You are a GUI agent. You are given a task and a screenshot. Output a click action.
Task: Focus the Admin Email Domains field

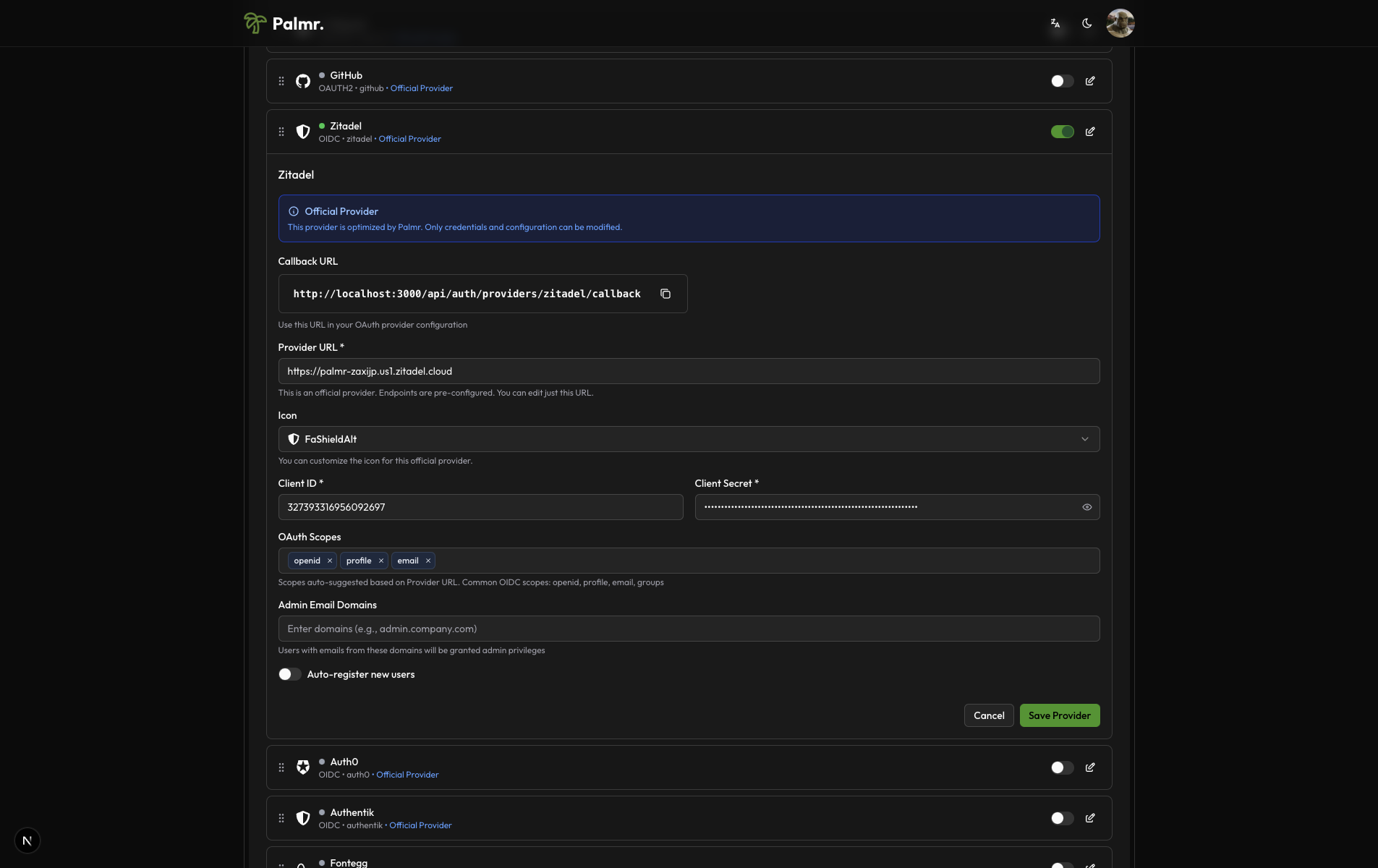tap(689, 629)
